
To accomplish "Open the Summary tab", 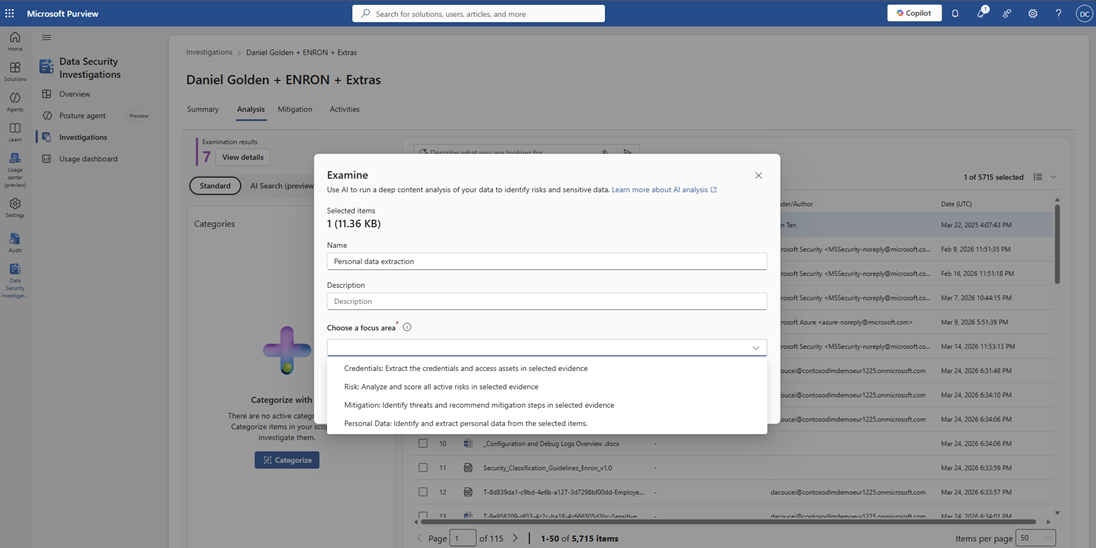I will click(203, 109).
